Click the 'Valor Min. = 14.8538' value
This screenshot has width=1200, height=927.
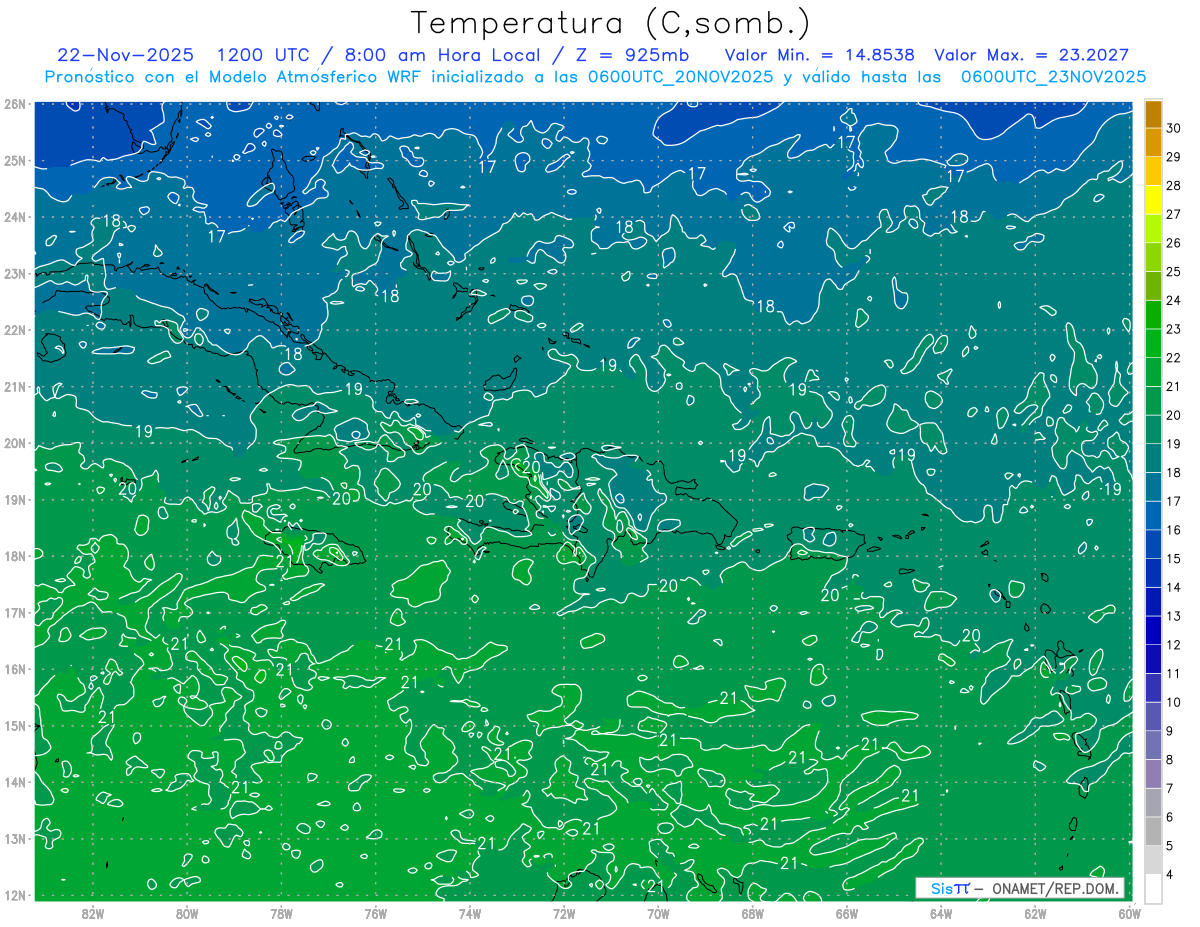tap(819, 55)
